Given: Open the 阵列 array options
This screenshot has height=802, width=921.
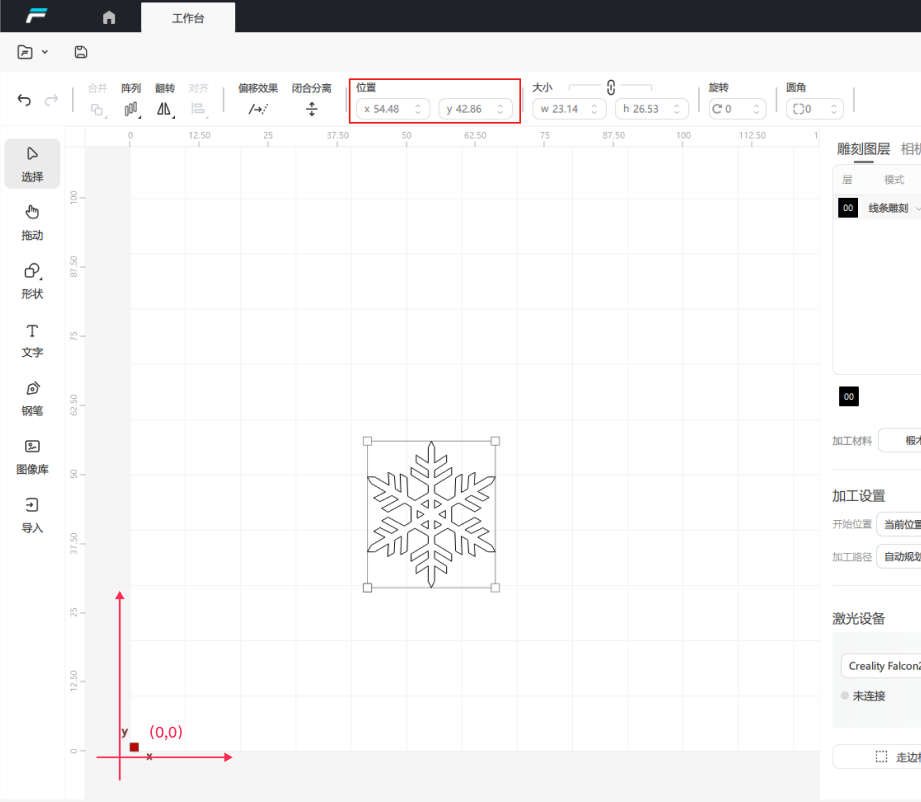Looking at the screenshot, I should pyautogui.click(x=131, y=108).
